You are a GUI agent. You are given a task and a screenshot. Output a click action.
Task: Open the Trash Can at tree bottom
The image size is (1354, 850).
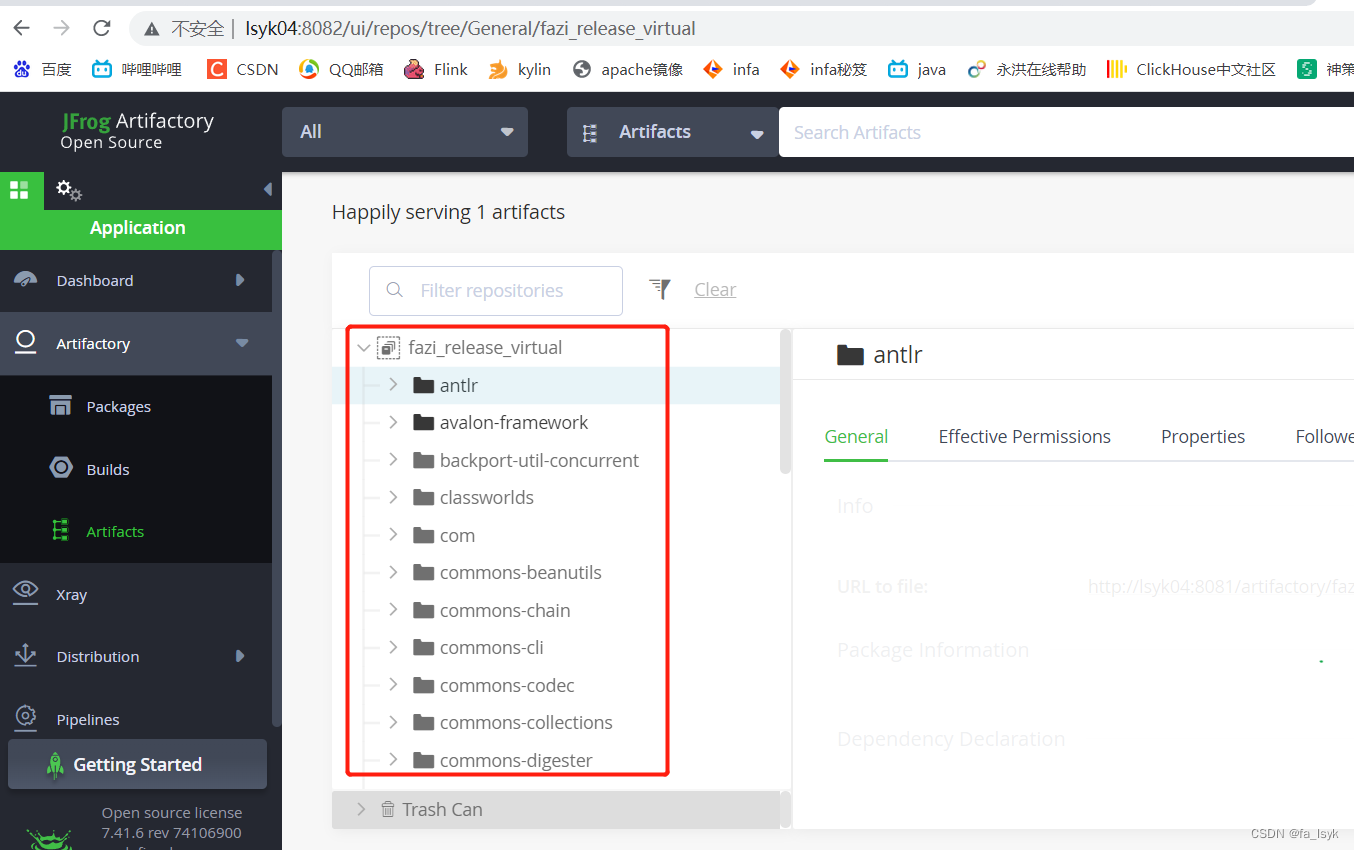[442, 809]
